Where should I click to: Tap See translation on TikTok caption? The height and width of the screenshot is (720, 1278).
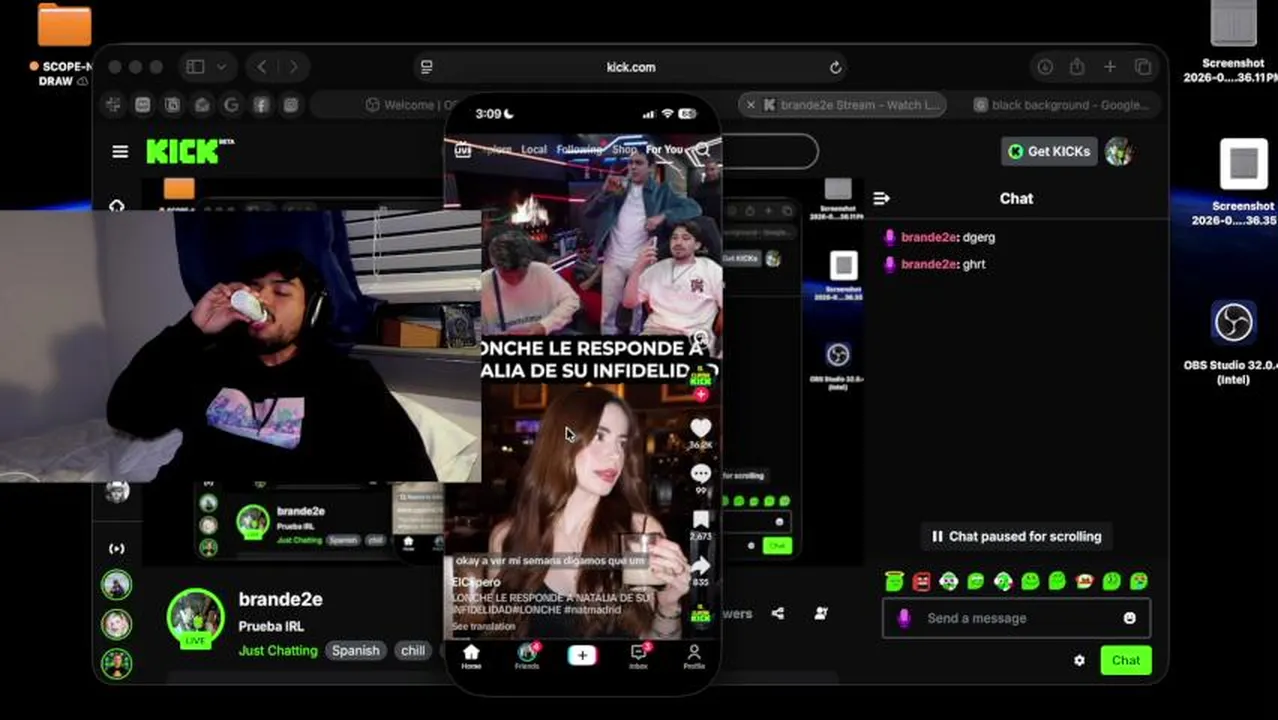pos(483,626)
